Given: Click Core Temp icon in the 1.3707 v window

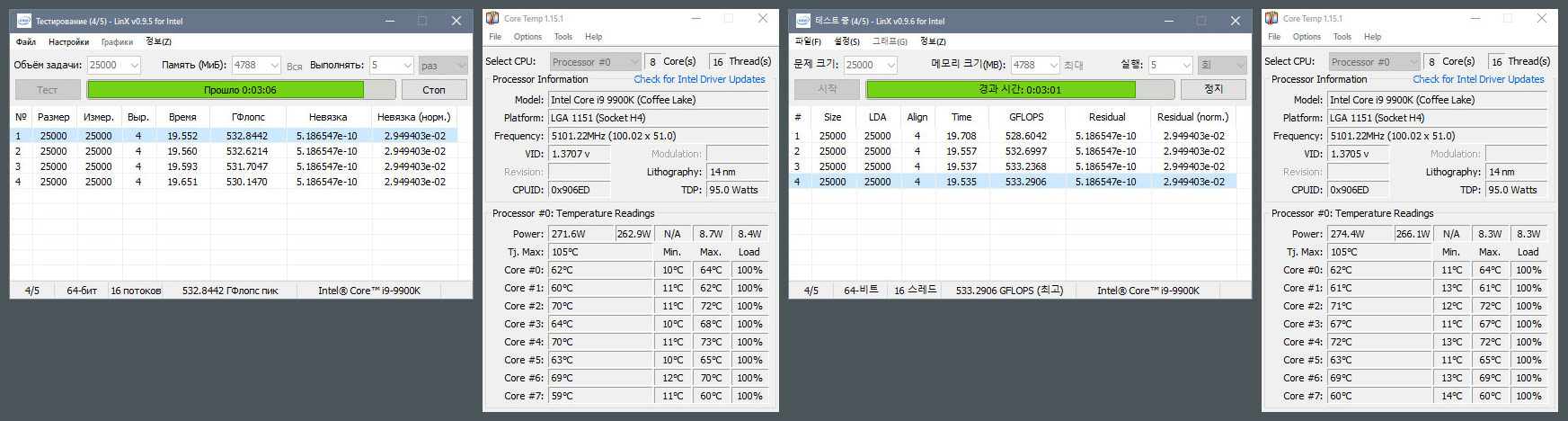Looking at the screenshot, I should (x=492, y=18).
